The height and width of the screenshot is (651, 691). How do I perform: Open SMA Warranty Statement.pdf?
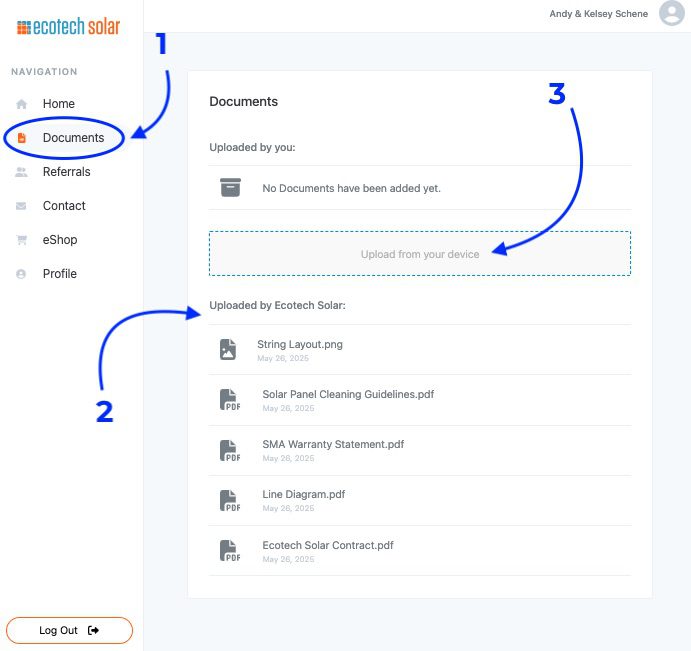point(333,444)
